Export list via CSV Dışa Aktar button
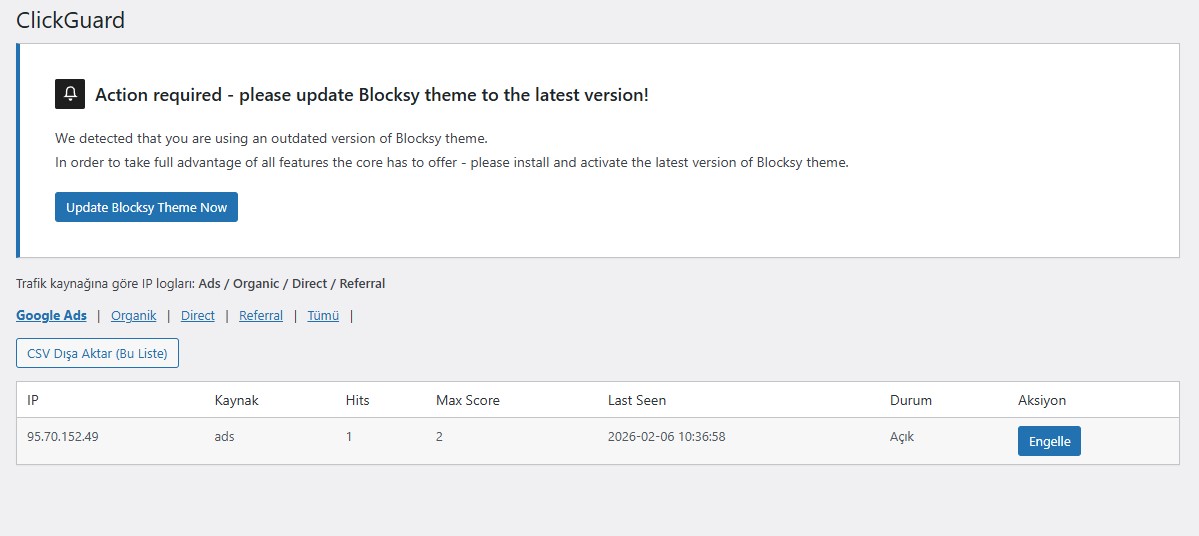The image size is (1199, 536). pyautogui.click(x=97, y=353)
